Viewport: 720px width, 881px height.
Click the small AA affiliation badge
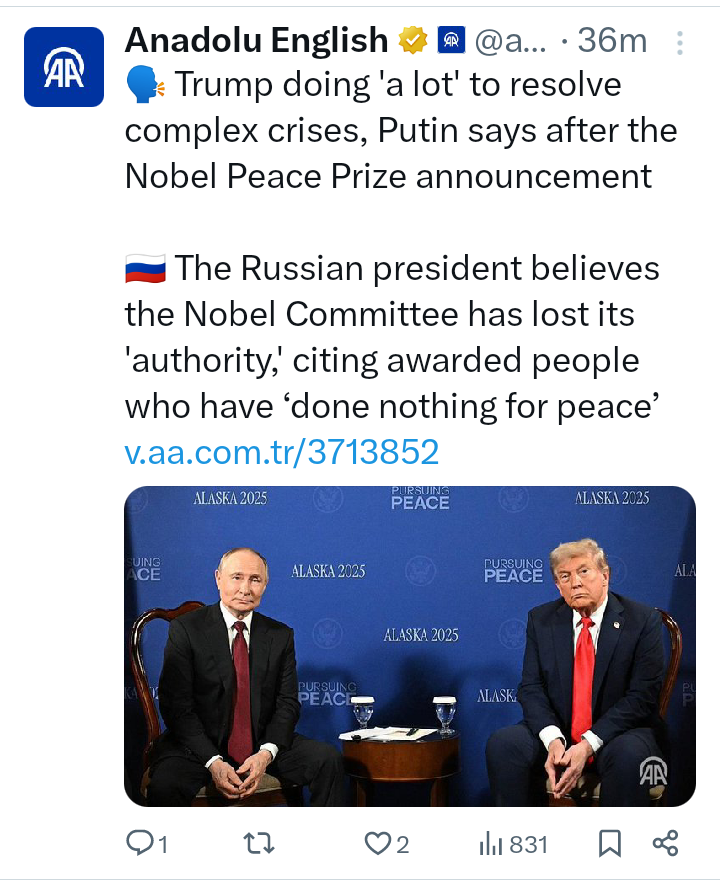click(x=451, y=41)
